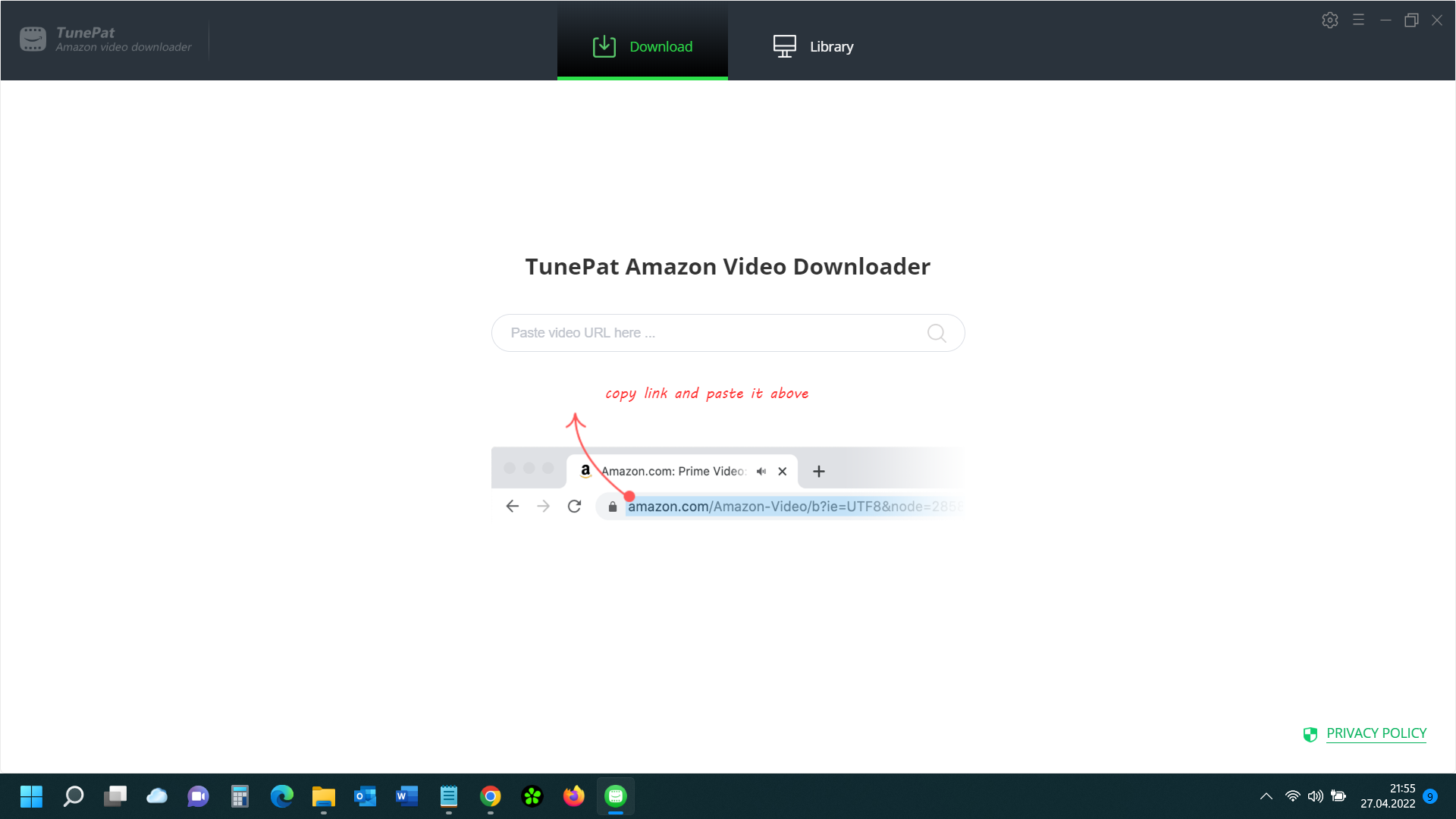Restore down the TunePat window

pyautogui.click(x=1411, y=20)
